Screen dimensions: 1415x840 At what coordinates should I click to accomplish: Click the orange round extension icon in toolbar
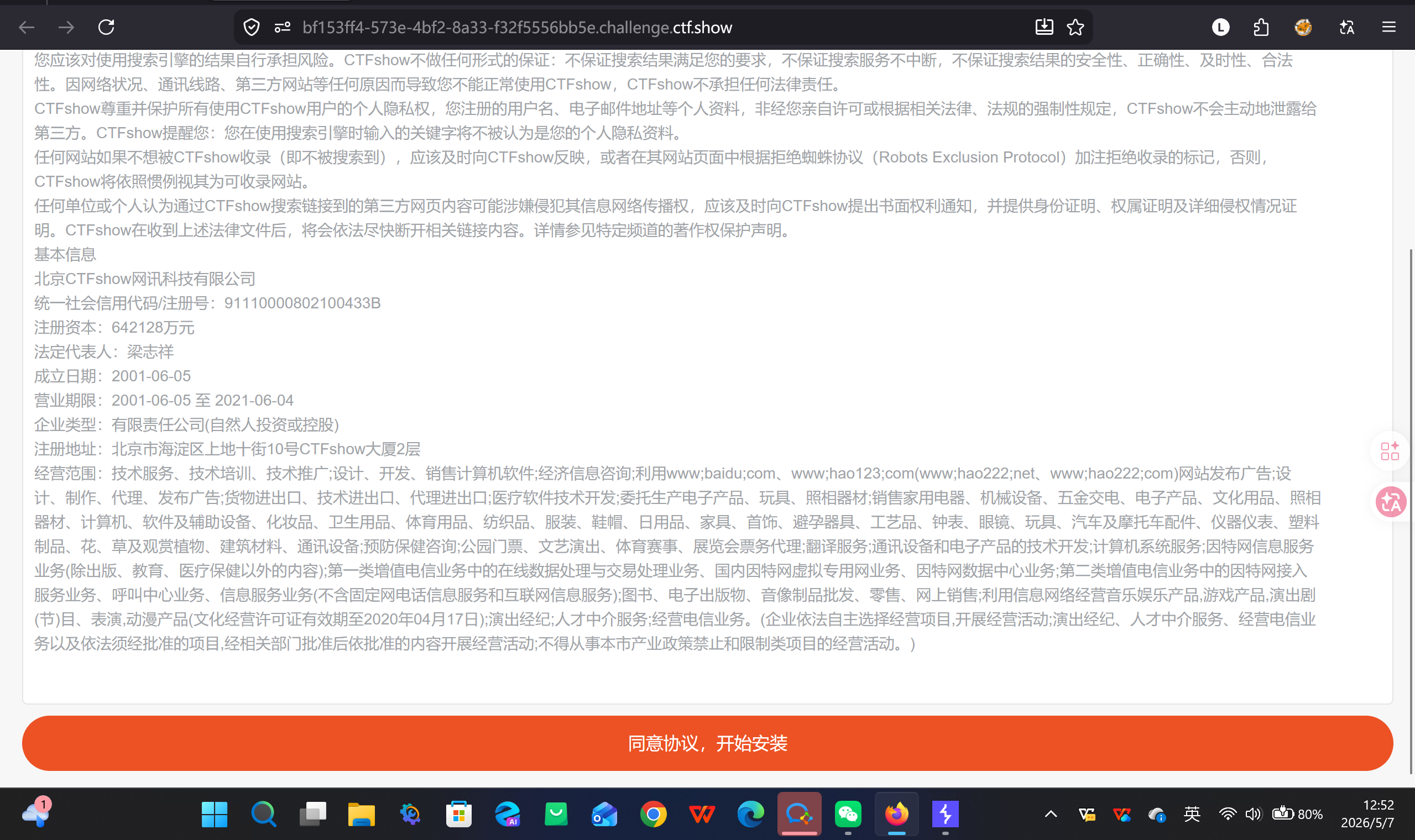pos(1303,27)
